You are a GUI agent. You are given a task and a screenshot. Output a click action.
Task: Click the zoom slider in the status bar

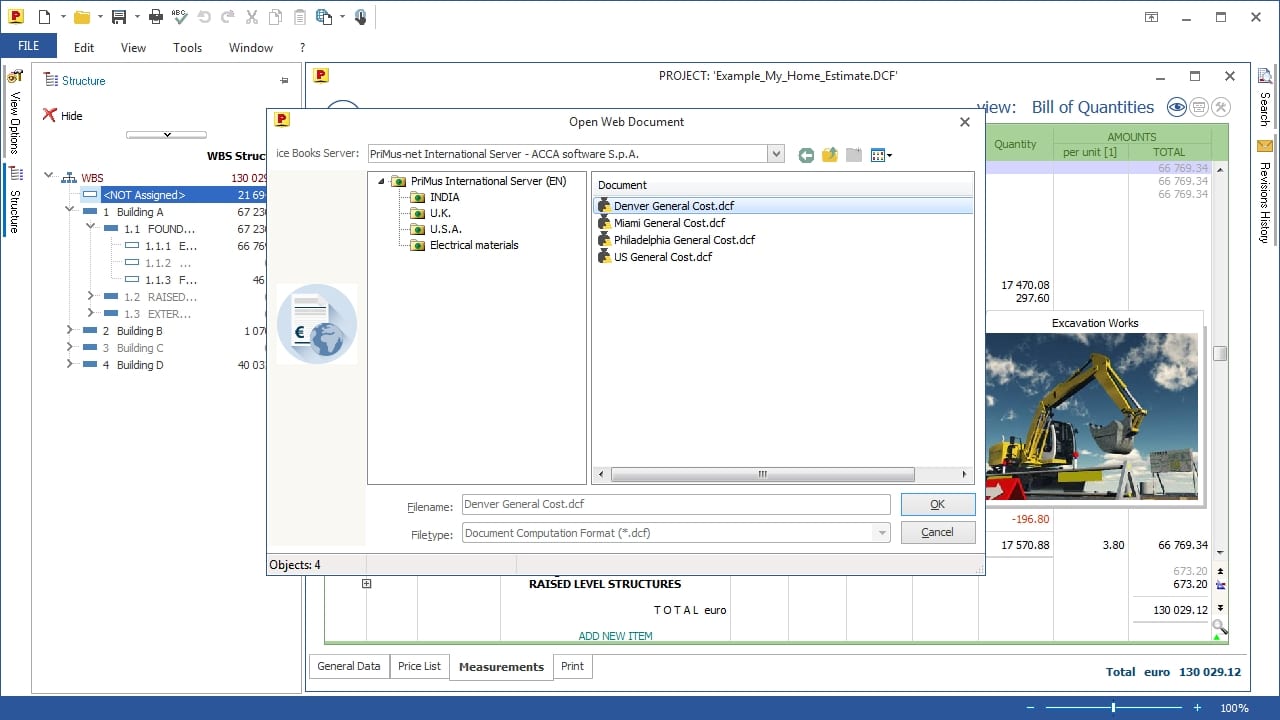coord(1113,708)
